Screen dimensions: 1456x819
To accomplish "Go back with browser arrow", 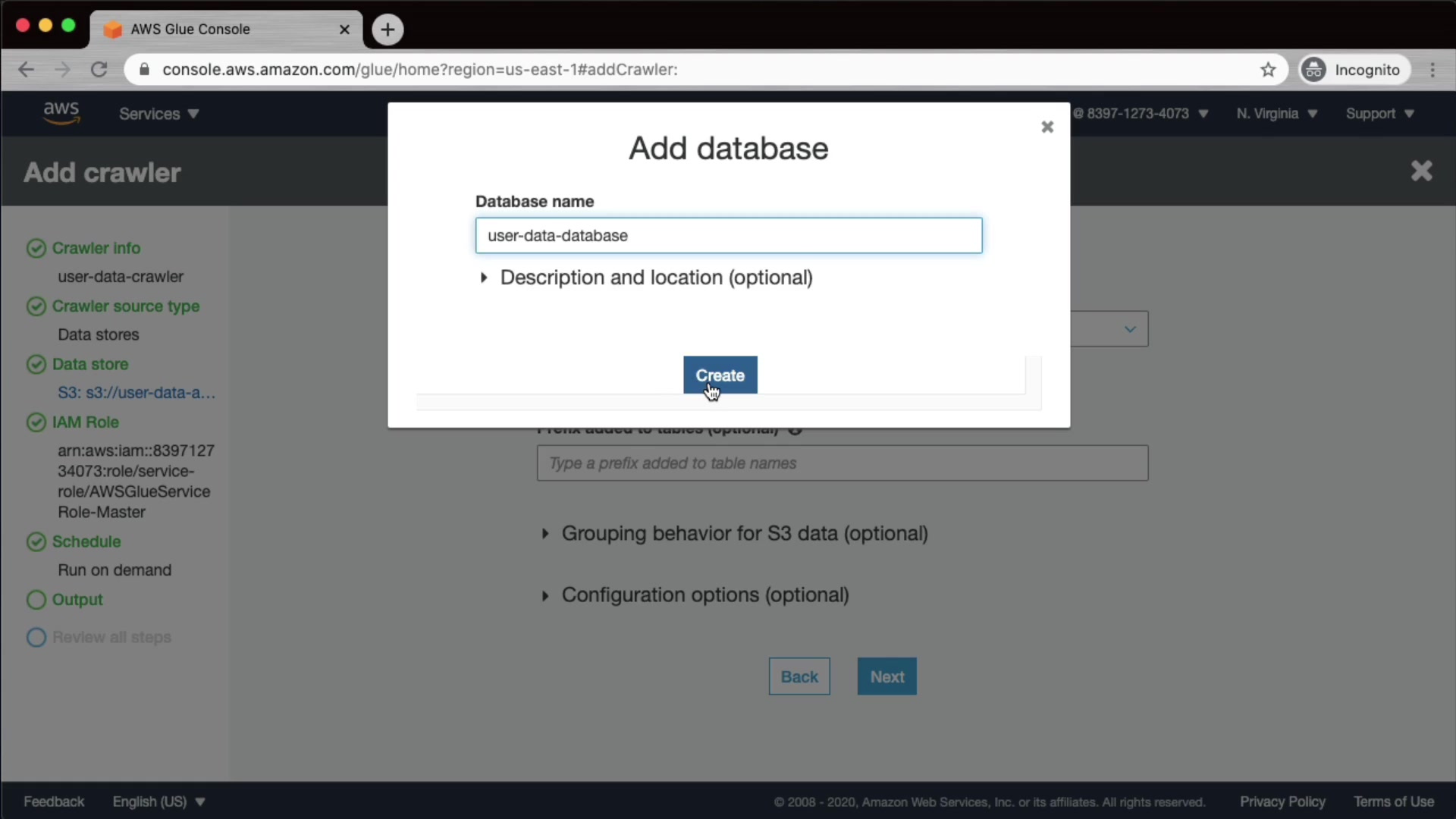I will [26, 70].
